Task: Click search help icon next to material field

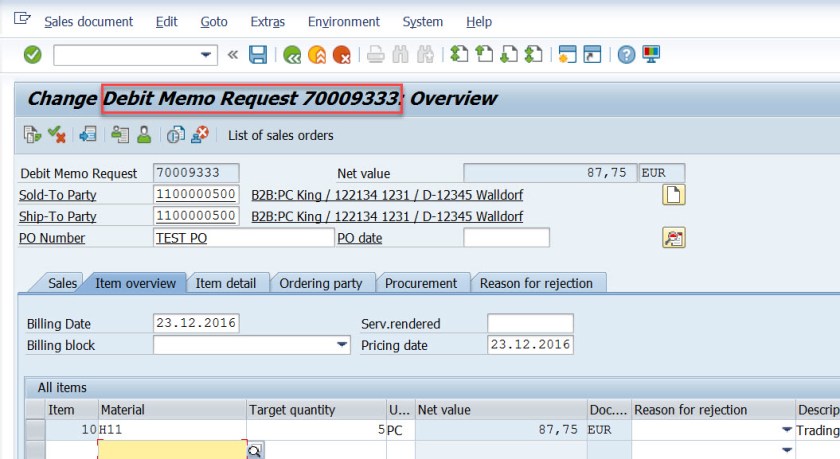Action: pyautogui.click(x=254, y=451)
